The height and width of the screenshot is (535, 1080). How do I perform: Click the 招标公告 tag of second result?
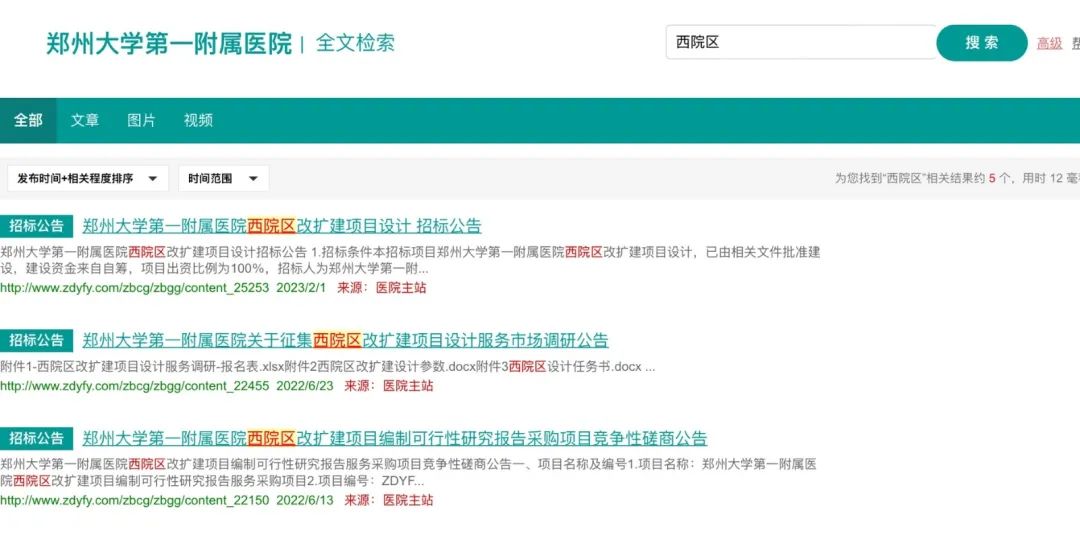pos(37,340)
